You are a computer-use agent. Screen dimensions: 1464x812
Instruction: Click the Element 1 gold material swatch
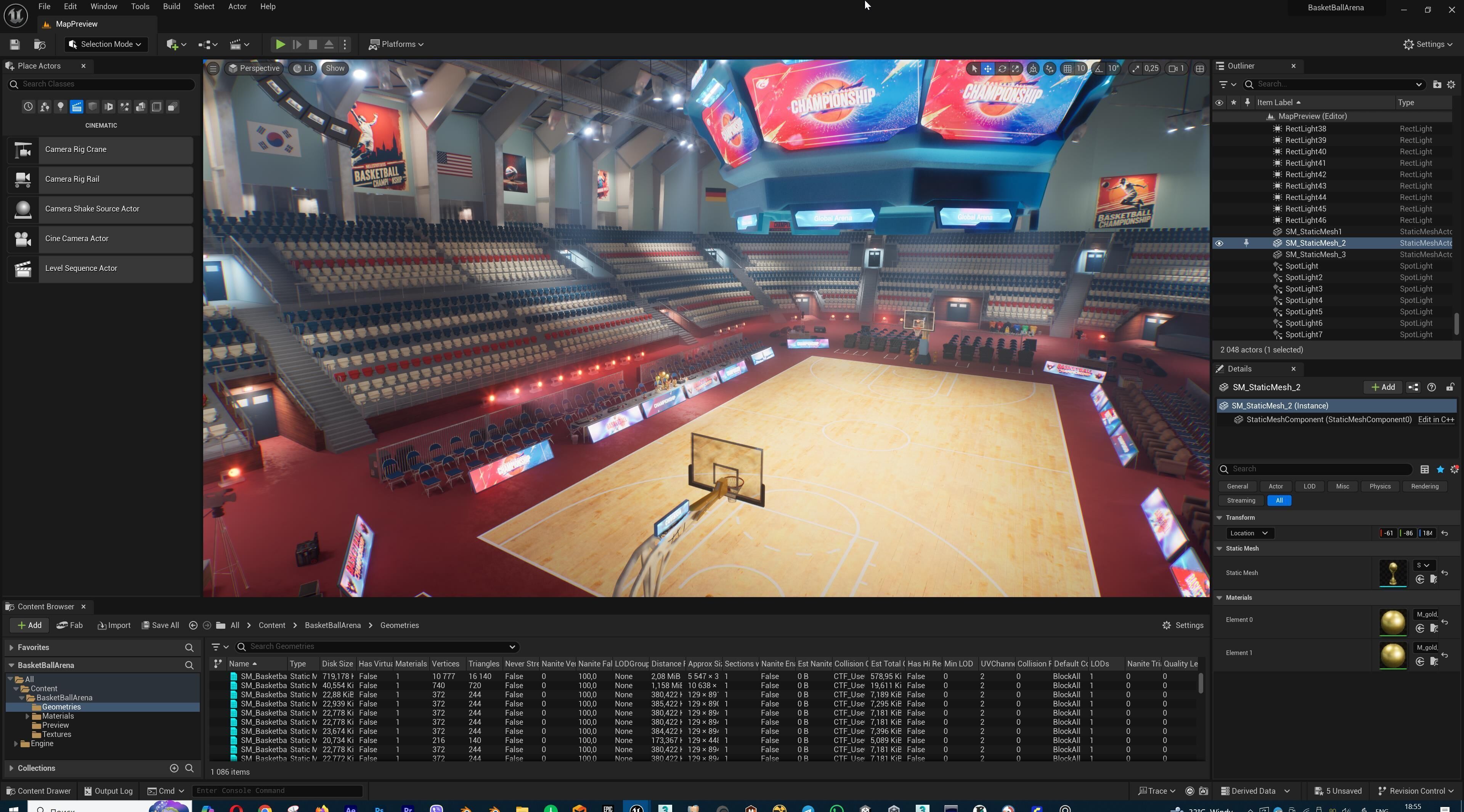pyautogui.click(x=1393, y=655)
